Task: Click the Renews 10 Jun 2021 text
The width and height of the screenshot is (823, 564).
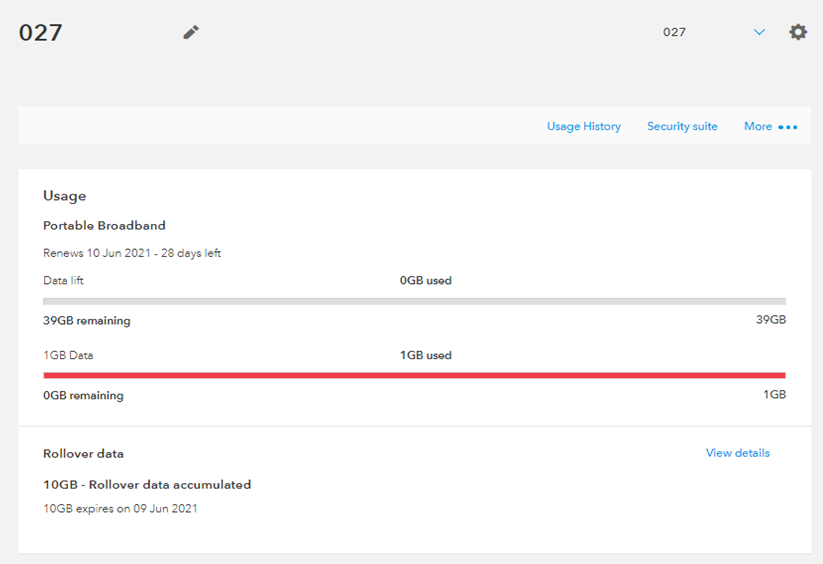Action: (131, 253)
